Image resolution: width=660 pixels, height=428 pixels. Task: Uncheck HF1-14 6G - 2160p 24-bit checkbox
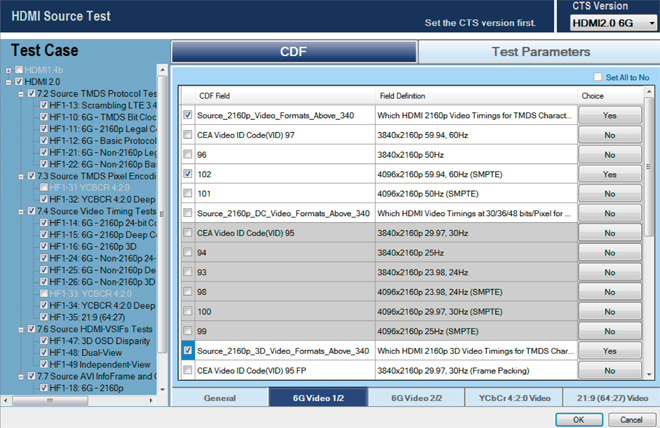[x=44, y=223]
